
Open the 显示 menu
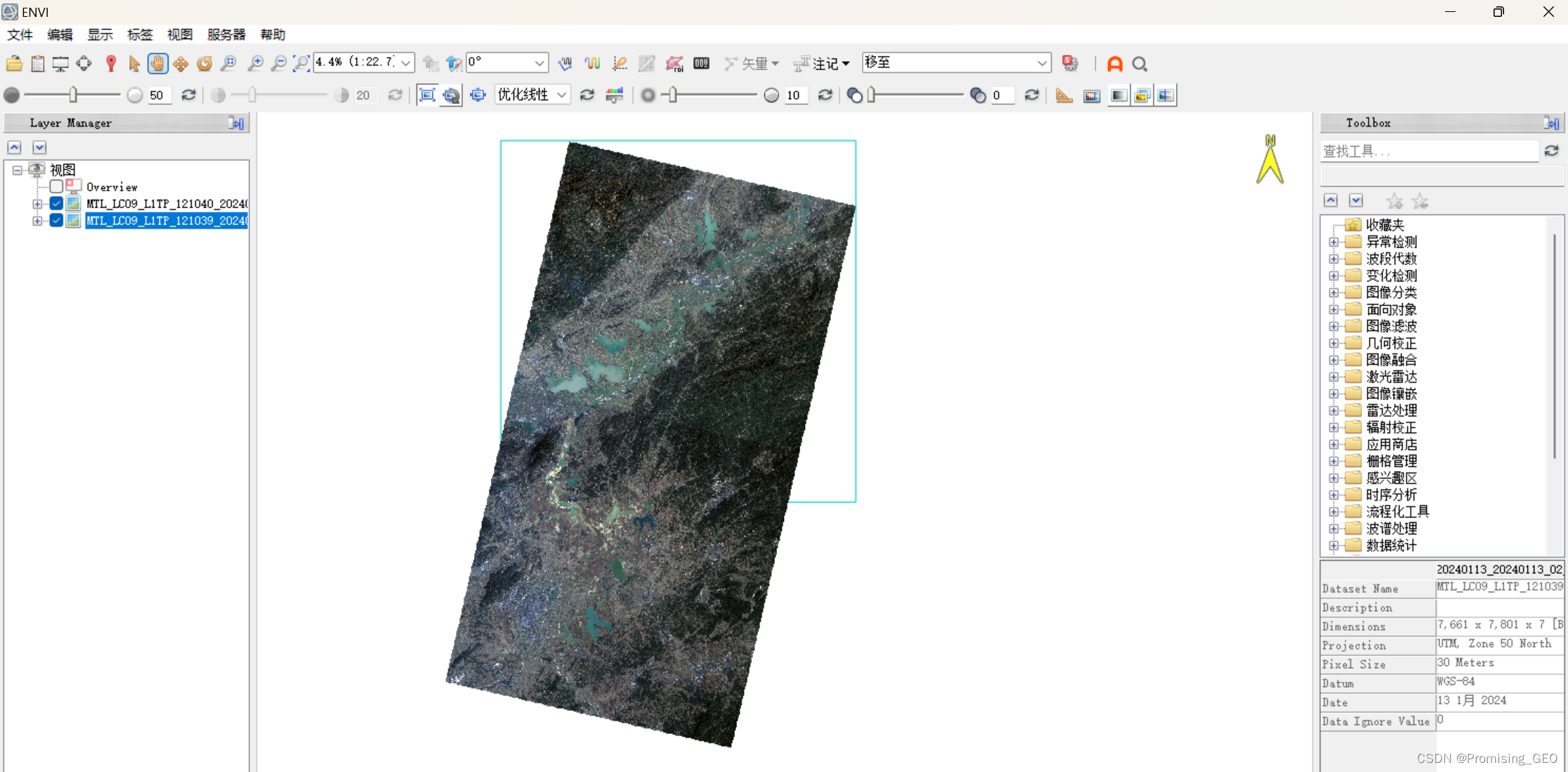click(x=100, y=34)
